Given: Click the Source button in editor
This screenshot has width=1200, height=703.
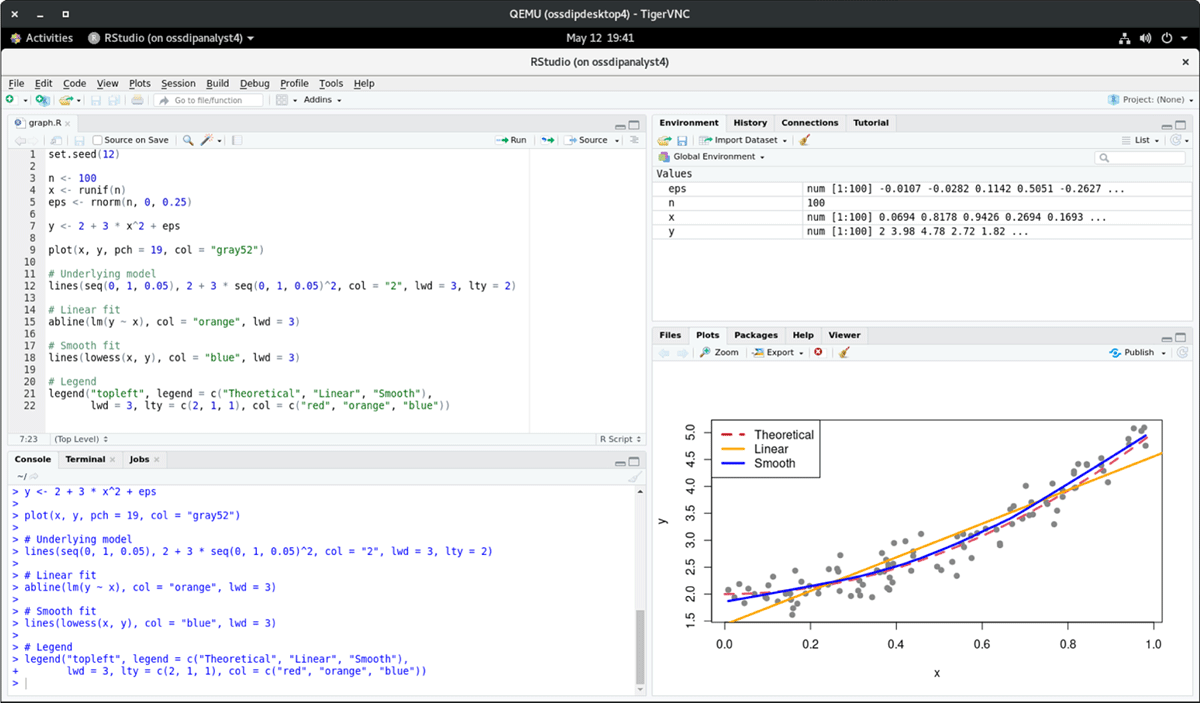Looking at the screenshot, I should [x=586, y=140].
